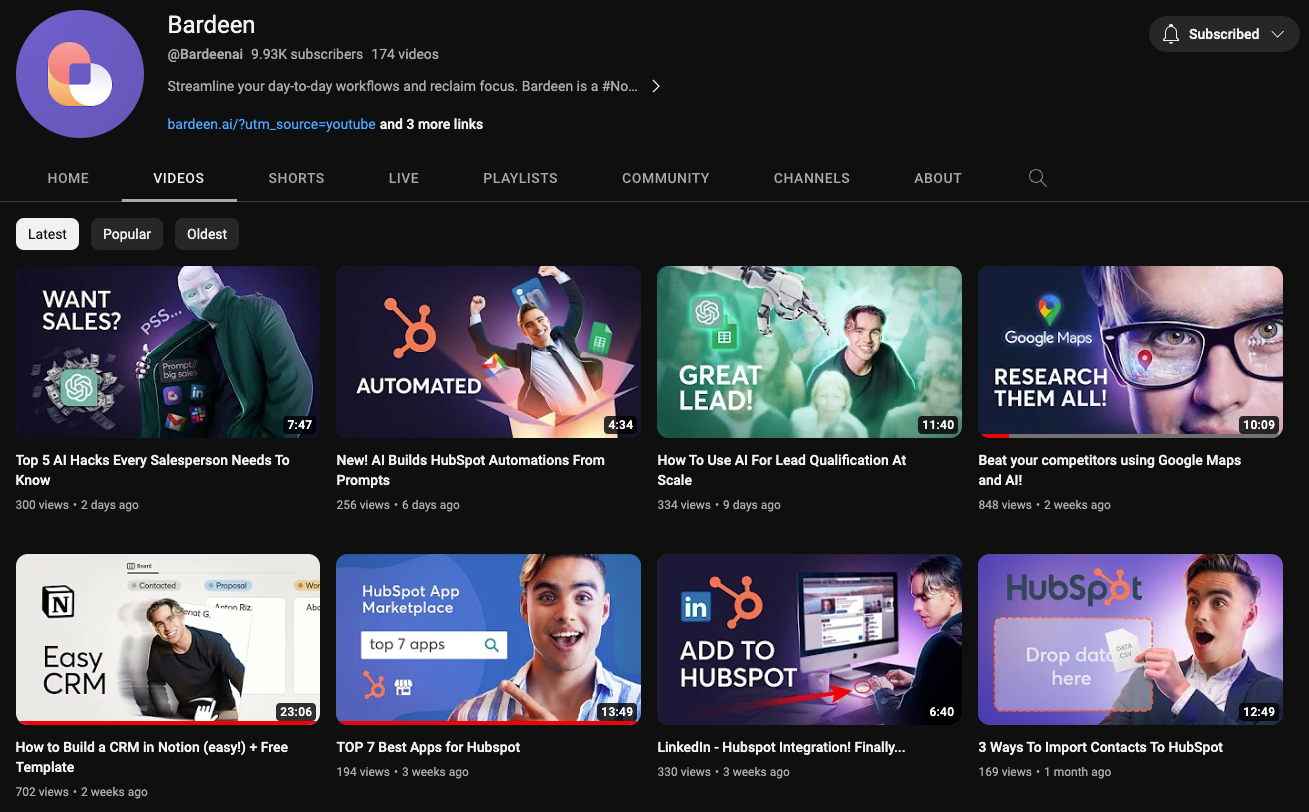Click the Bardeen channel avatar
Screen dimensions: 1309x812
click(x=80, y=73)
